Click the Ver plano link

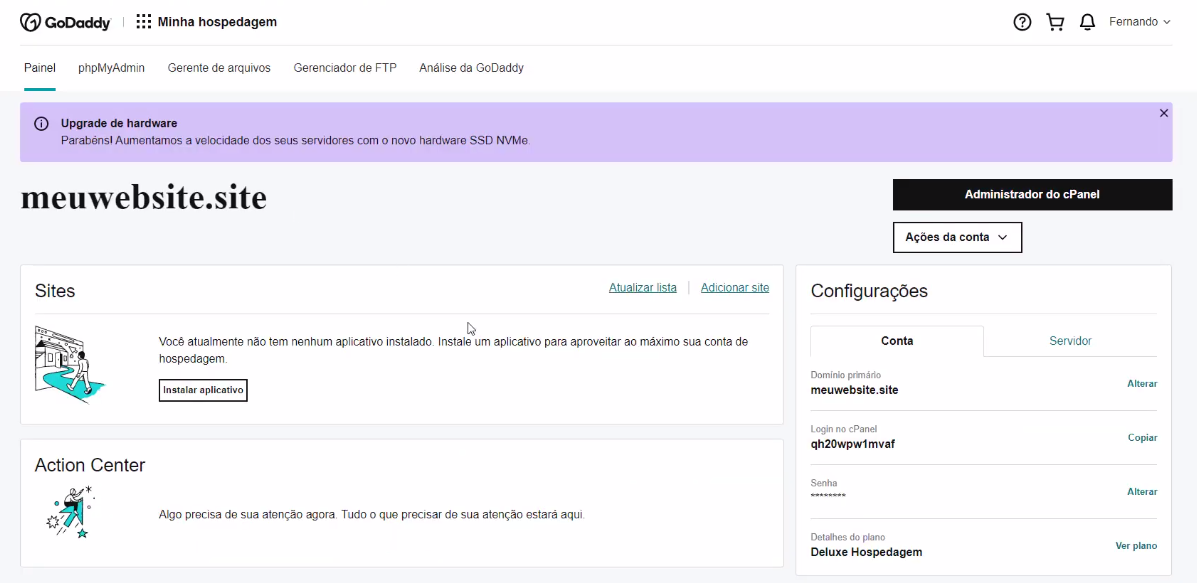point(1137,546)
